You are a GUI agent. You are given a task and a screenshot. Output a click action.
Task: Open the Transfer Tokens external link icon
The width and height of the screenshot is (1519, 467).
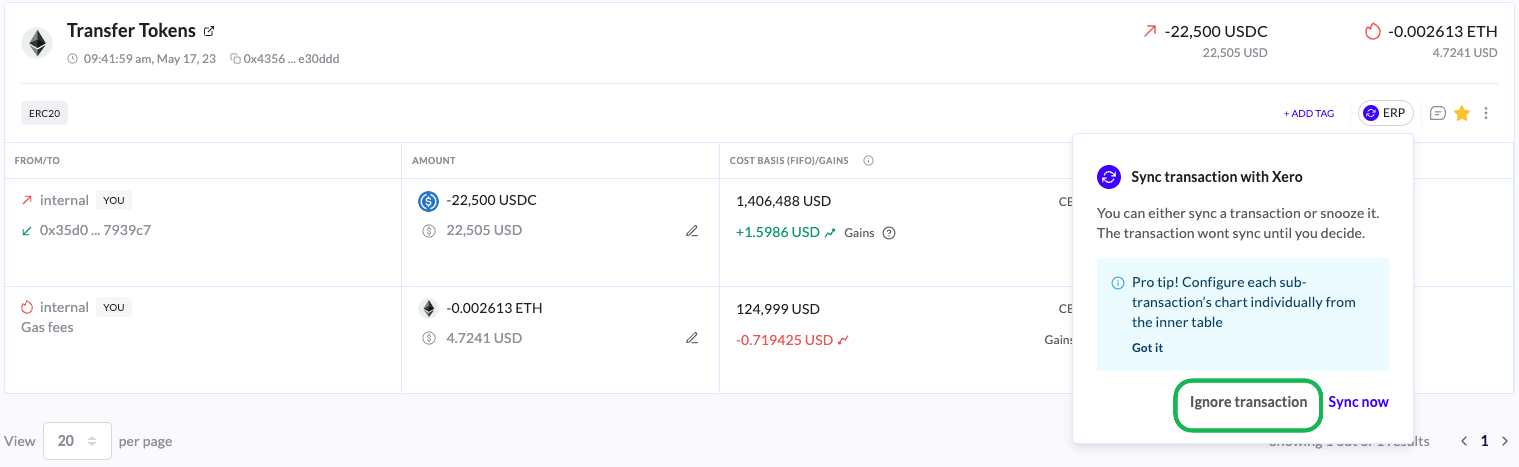pyautogui.click(x=209, y=31)
